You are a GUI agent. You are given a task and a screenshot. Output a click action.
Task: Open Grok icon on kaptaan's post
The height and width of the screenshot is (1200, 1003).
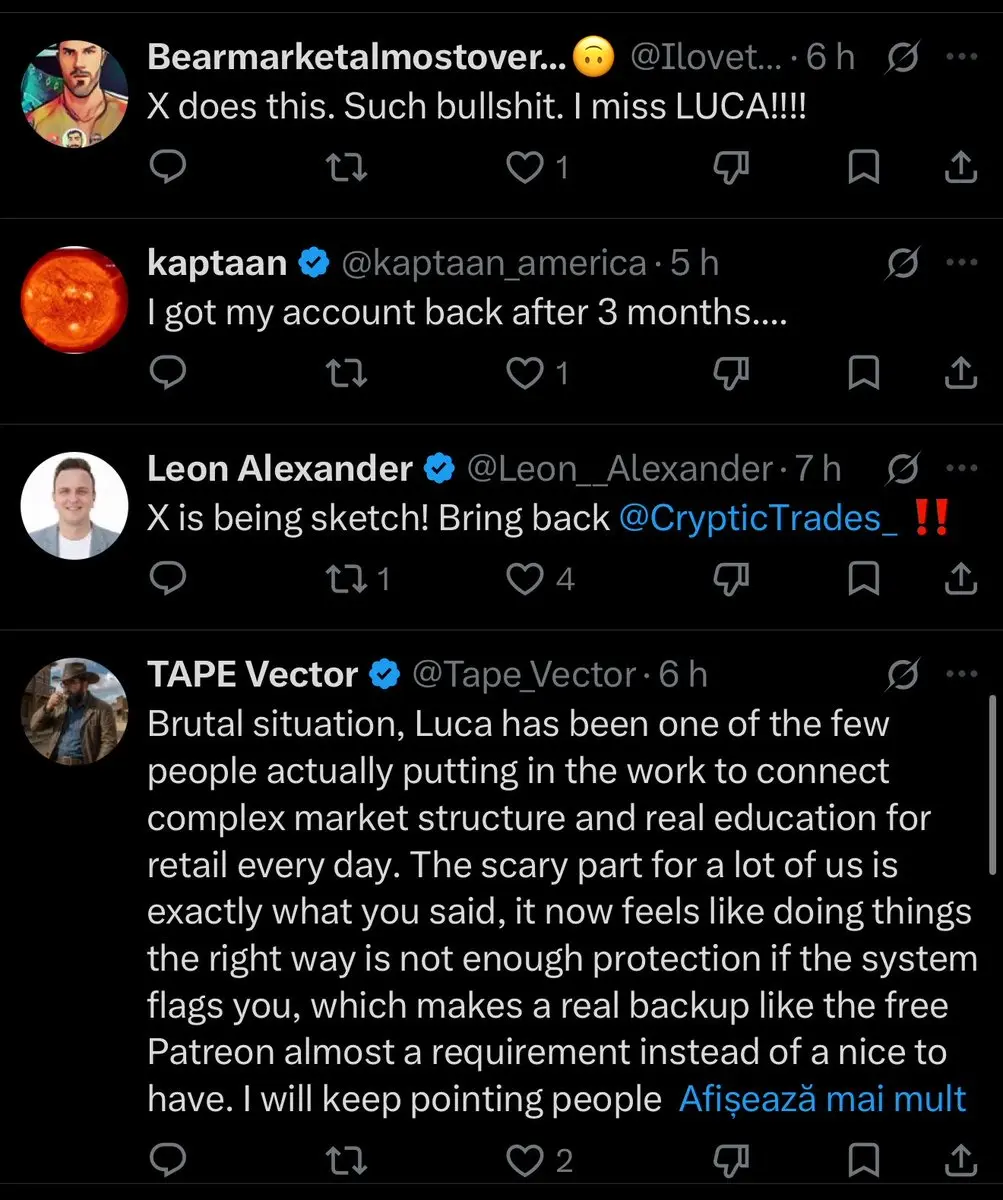pos(903,264)
